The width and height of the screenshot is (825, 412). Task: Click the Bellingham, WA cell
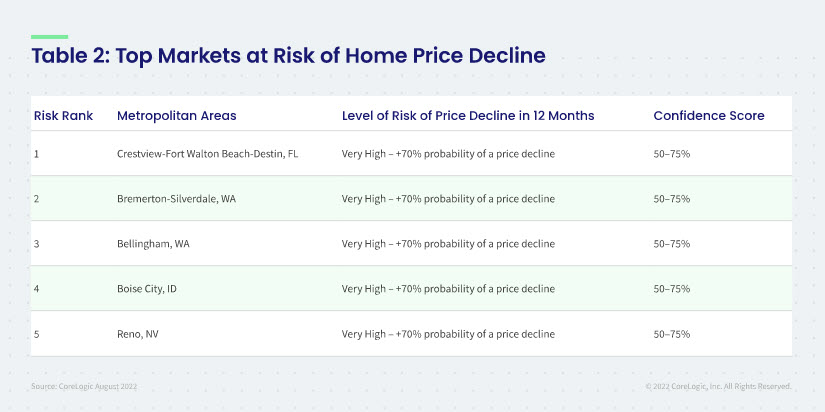153,244
